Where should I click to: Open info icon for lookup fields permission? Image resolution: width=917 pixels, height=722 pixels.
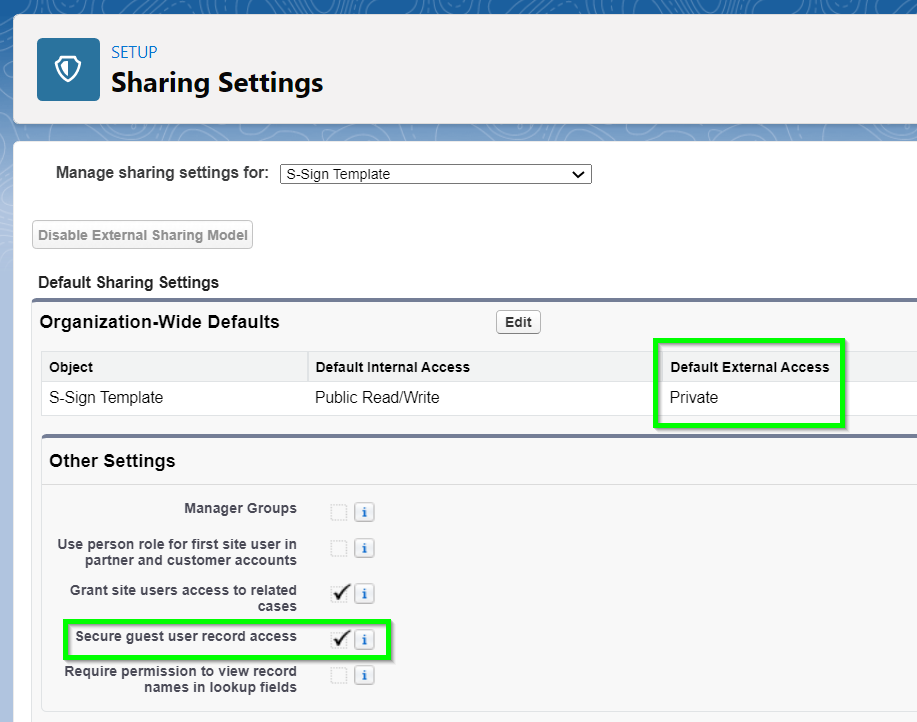click(364, 676)
